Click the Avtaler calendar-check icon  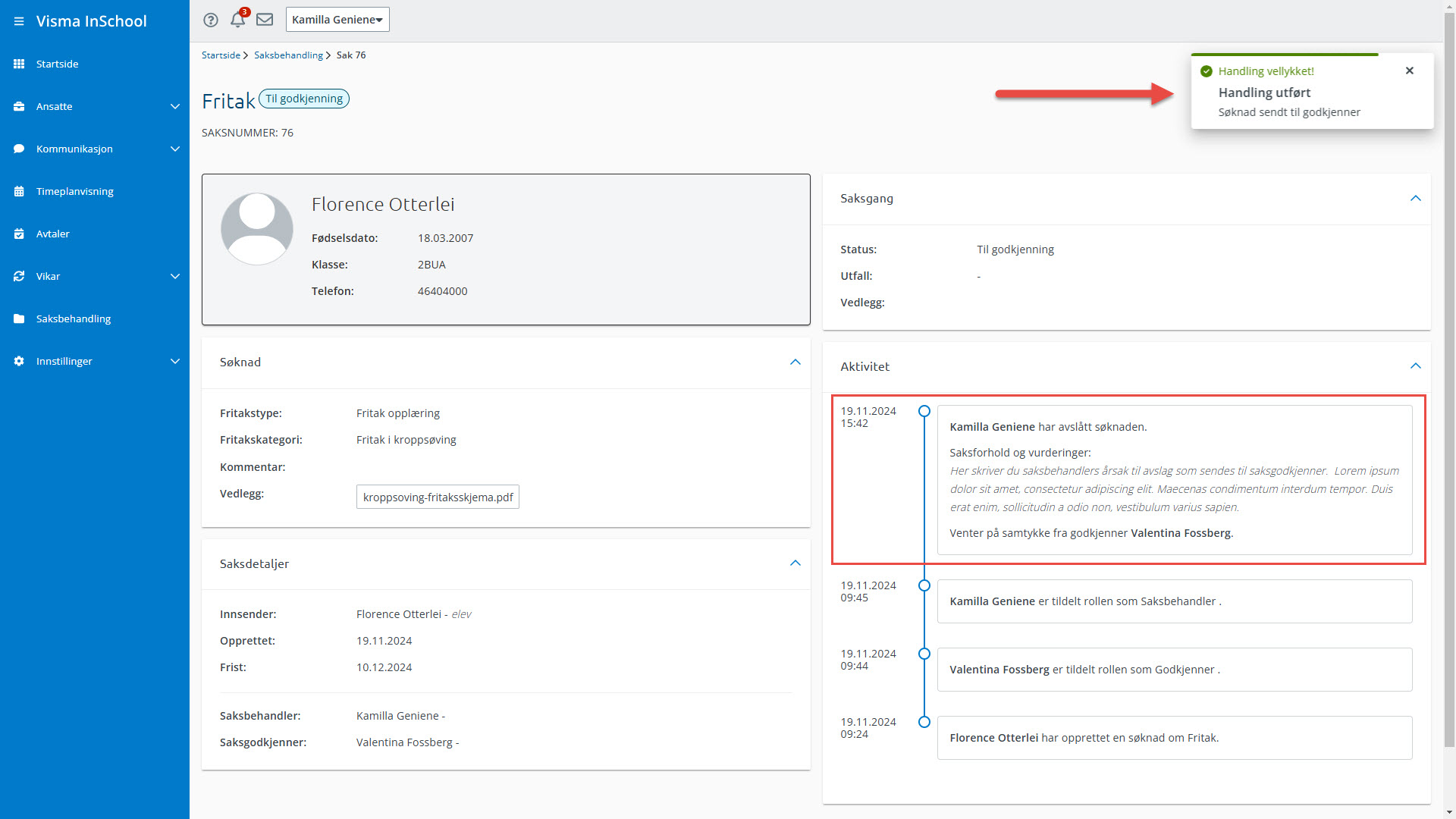coord(19,234)
